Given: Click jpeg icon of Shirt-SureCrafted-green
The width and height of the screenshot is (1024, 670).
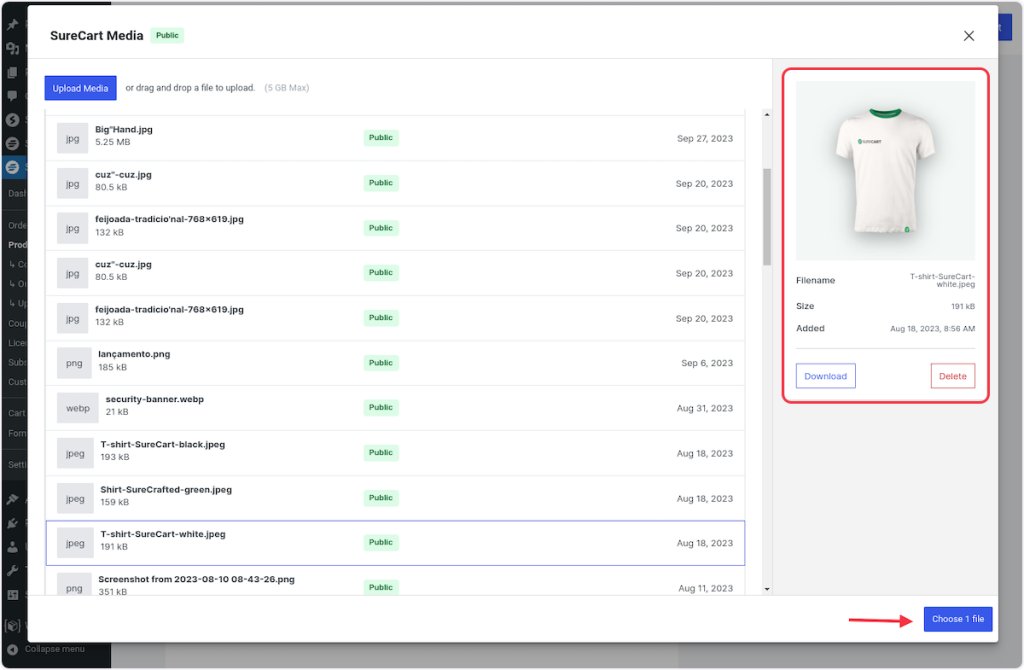Looking at the screenshot, I should (x=75, y=498).
